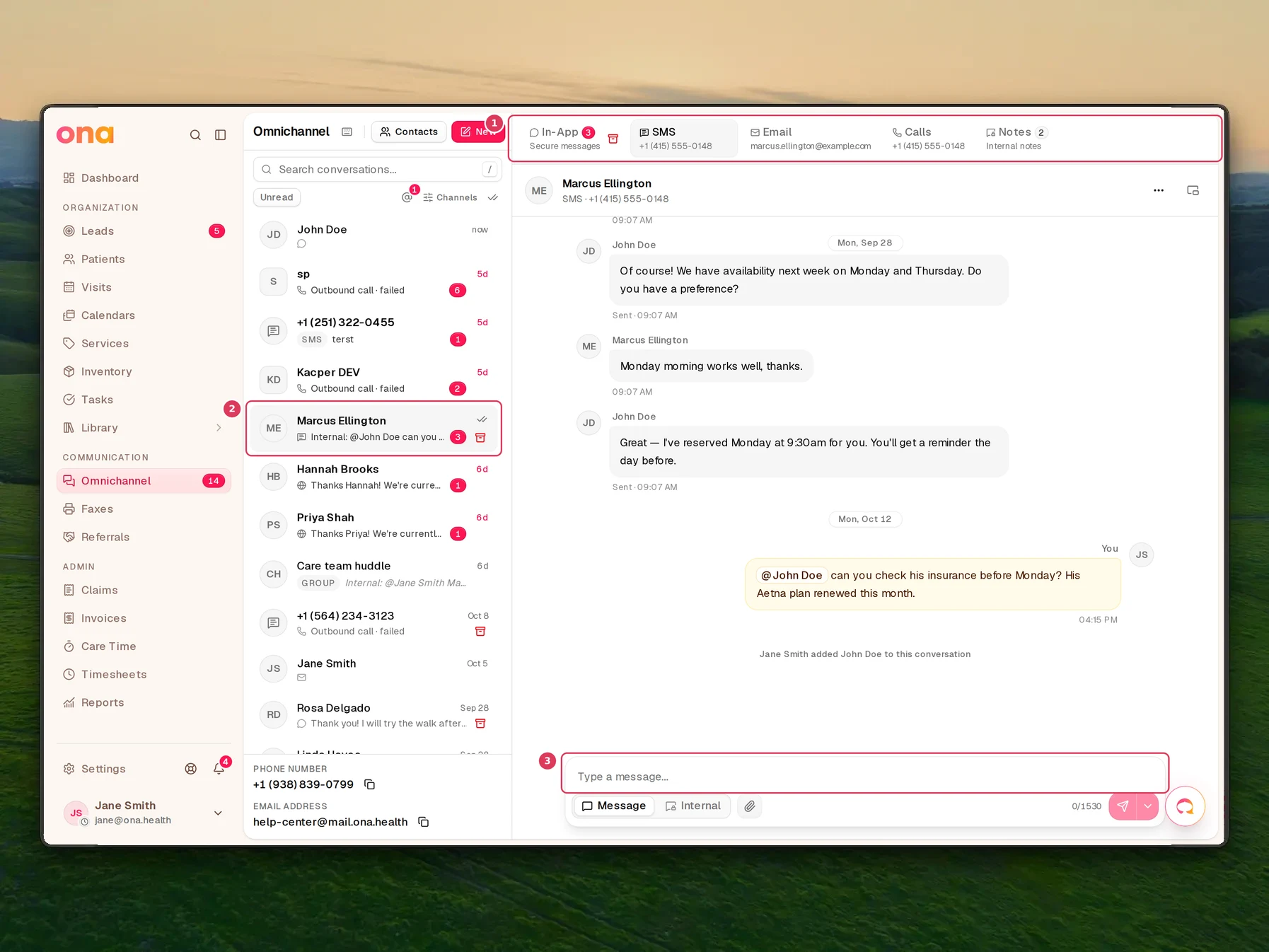Image resolution: width=1269 pixels, height=952 pixels.
Task: Toggle the mentions @ filter
Action: 407,197
